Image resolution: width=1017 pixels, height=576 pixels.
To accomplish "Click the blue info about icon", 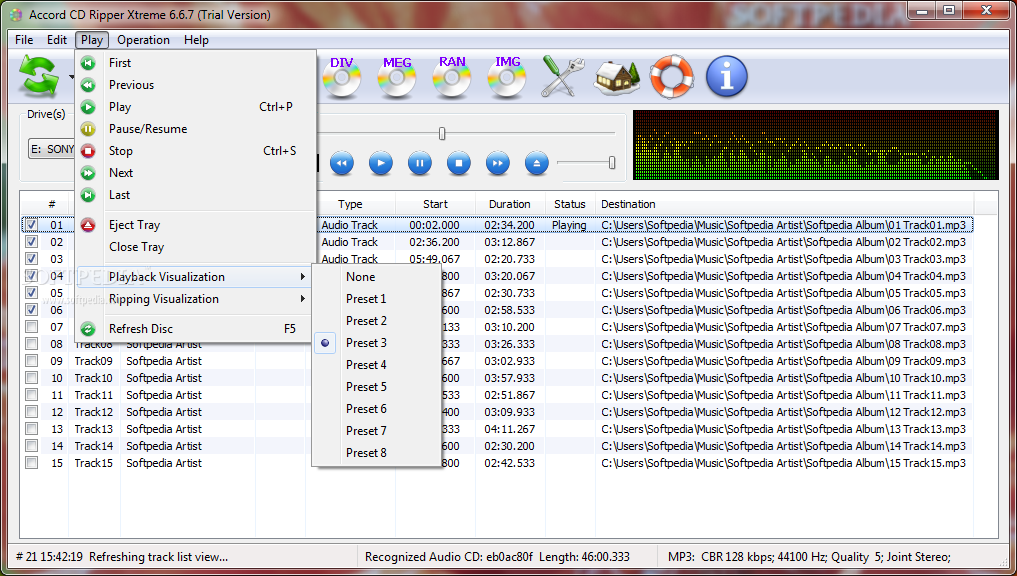I will coord(726,77).
